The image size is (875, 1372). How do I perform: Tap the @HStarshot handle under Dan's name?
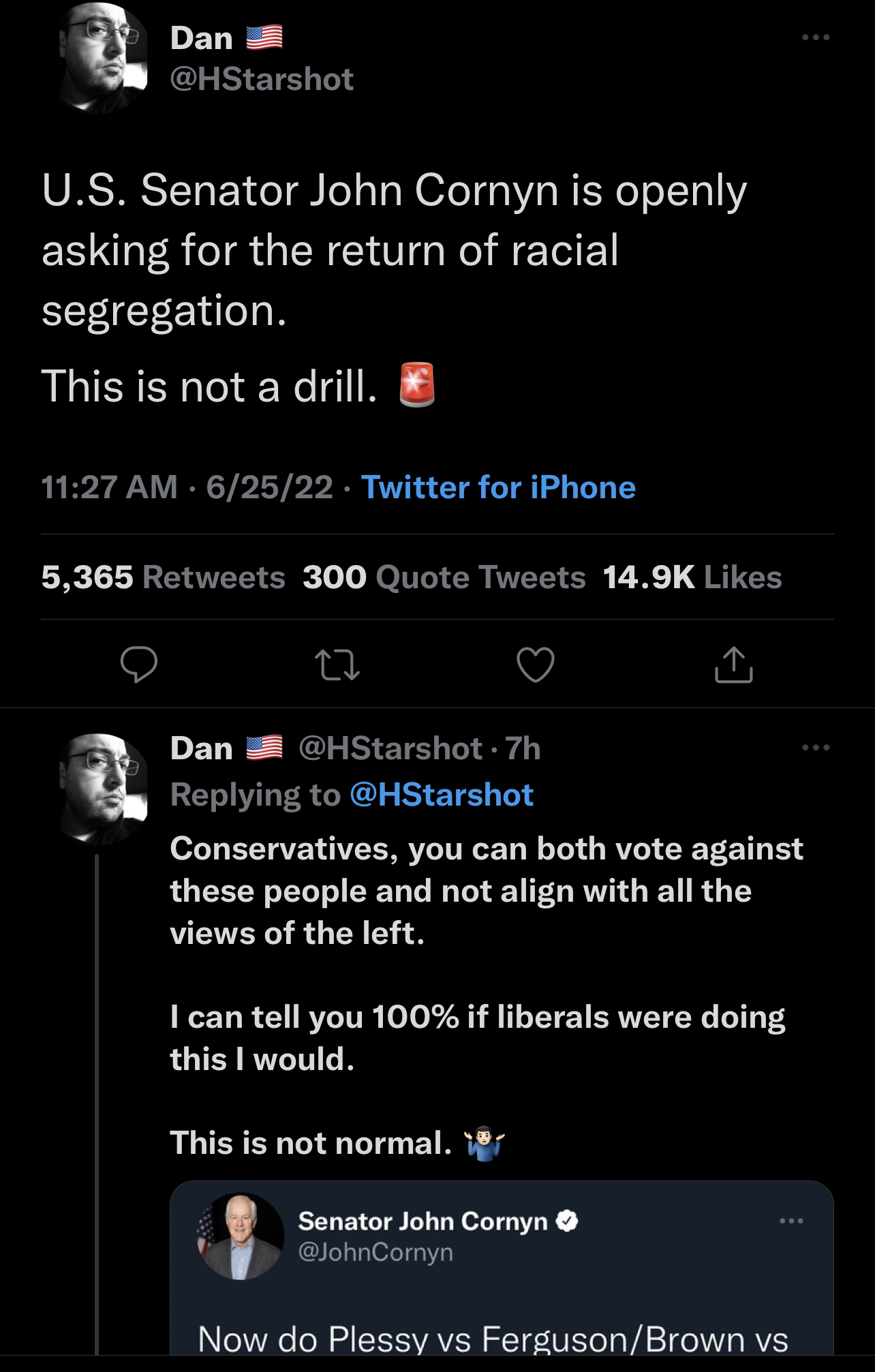262,79
